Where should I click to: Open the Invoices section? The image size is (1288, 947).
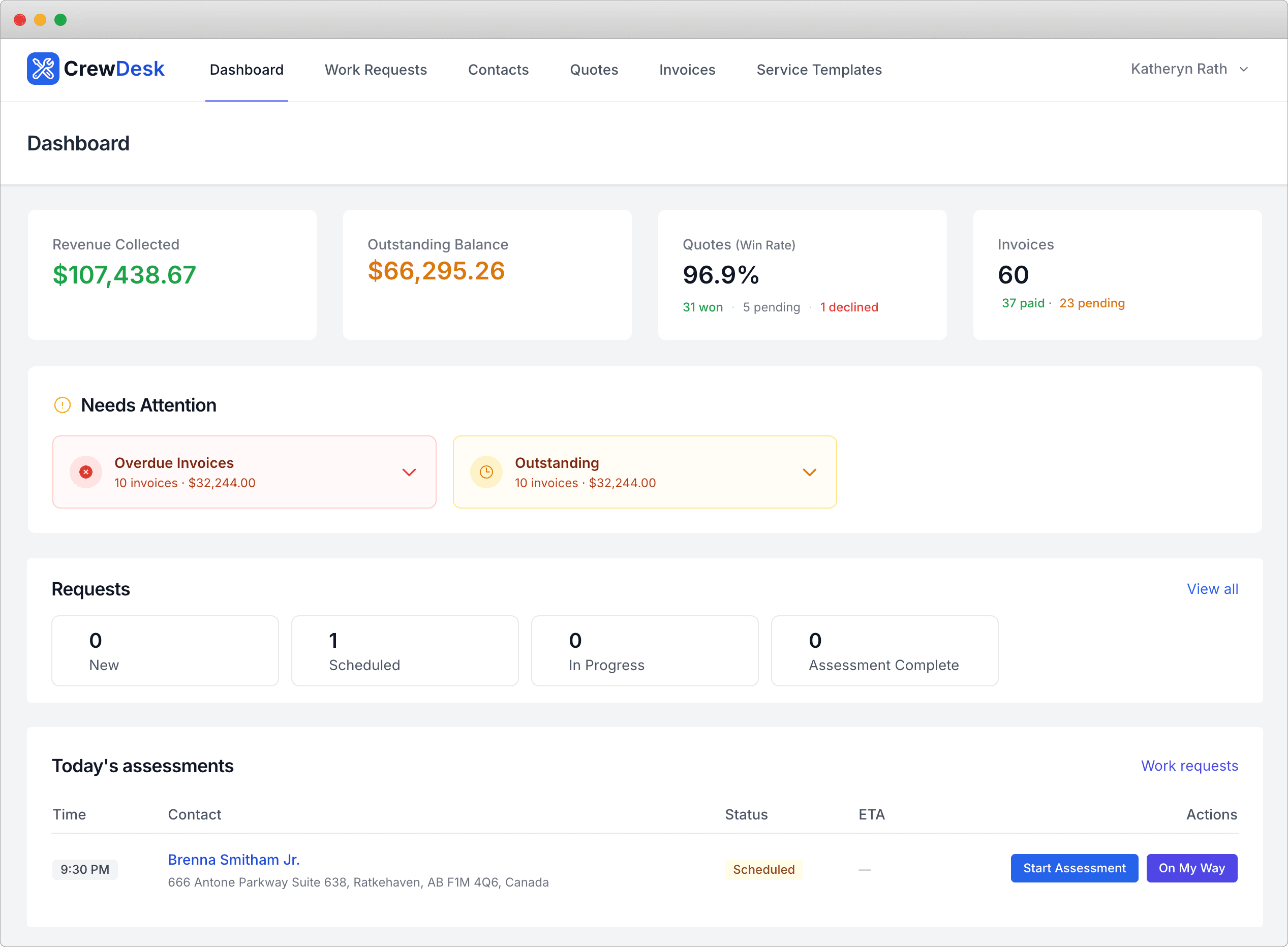coord(687,70)
